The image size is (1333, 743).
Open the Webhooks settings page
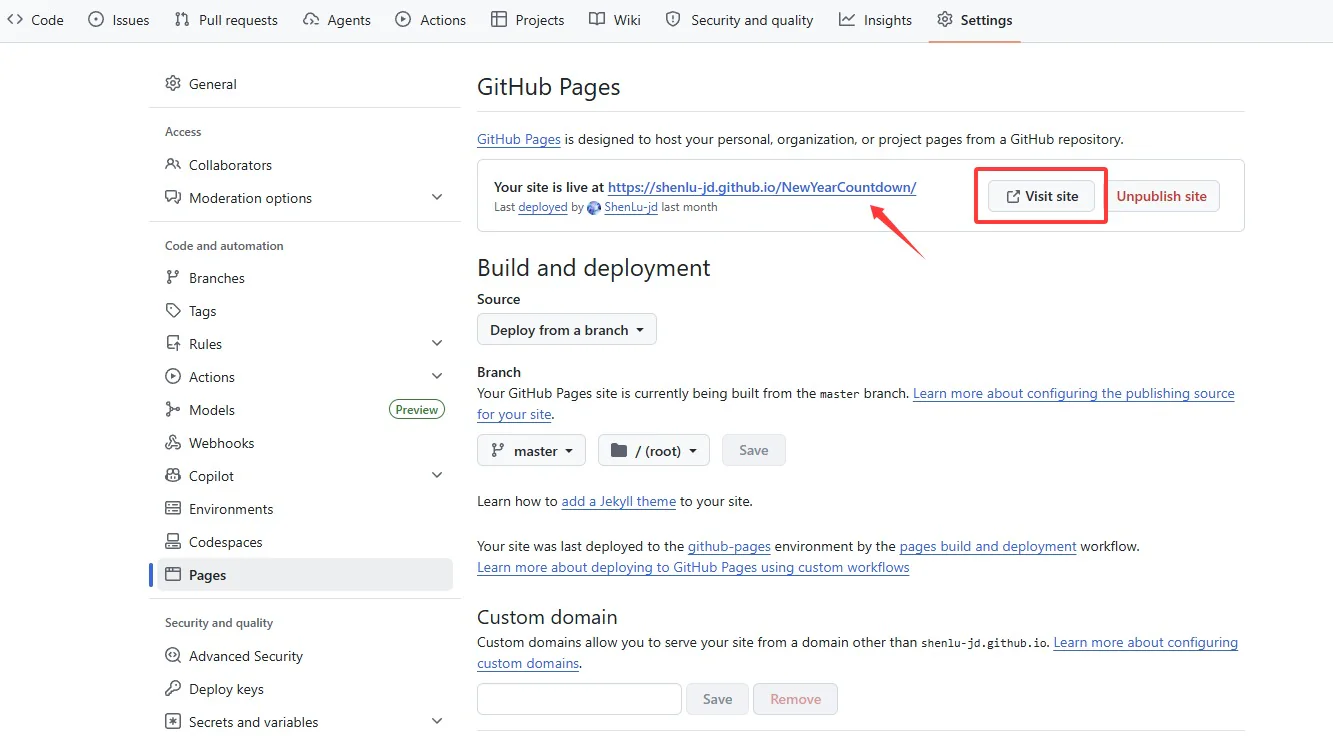pos(305,443)
